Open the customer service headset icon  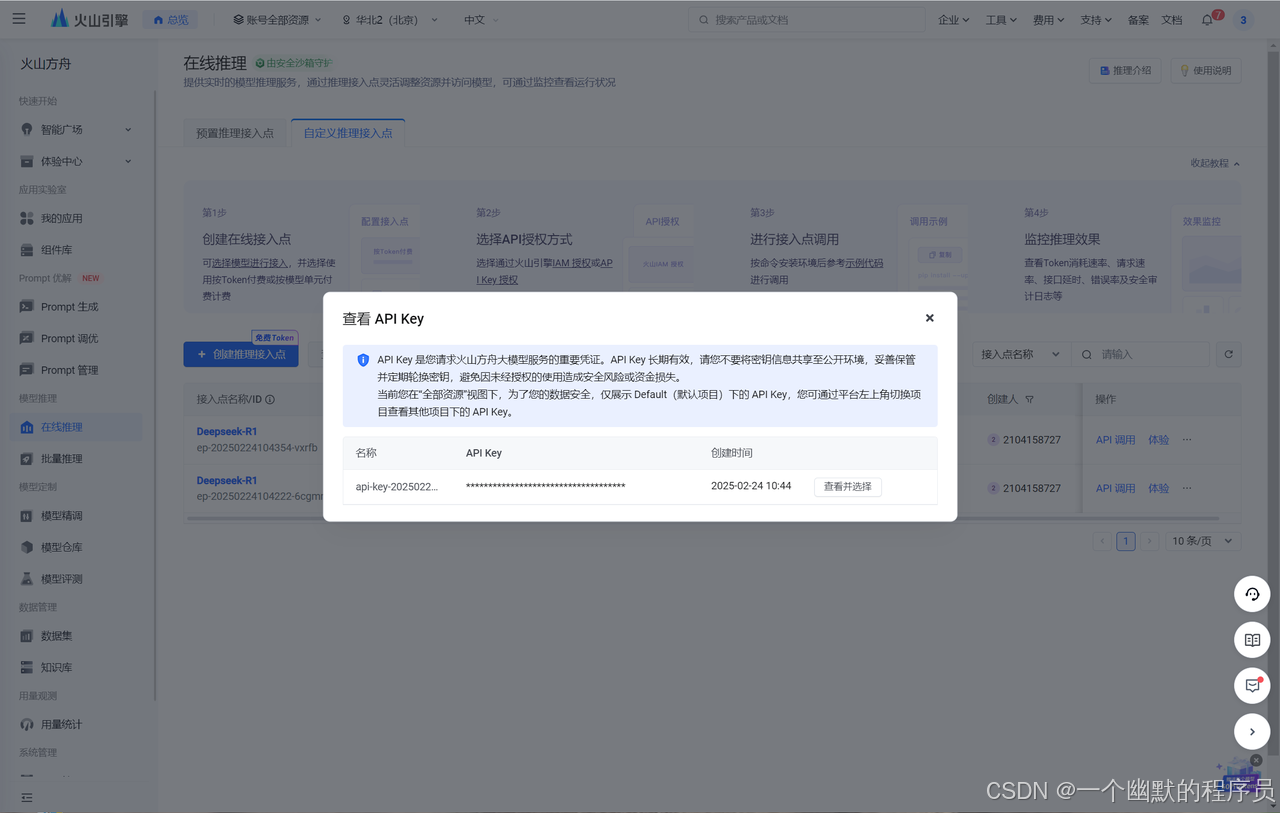tap(1252, 594)
